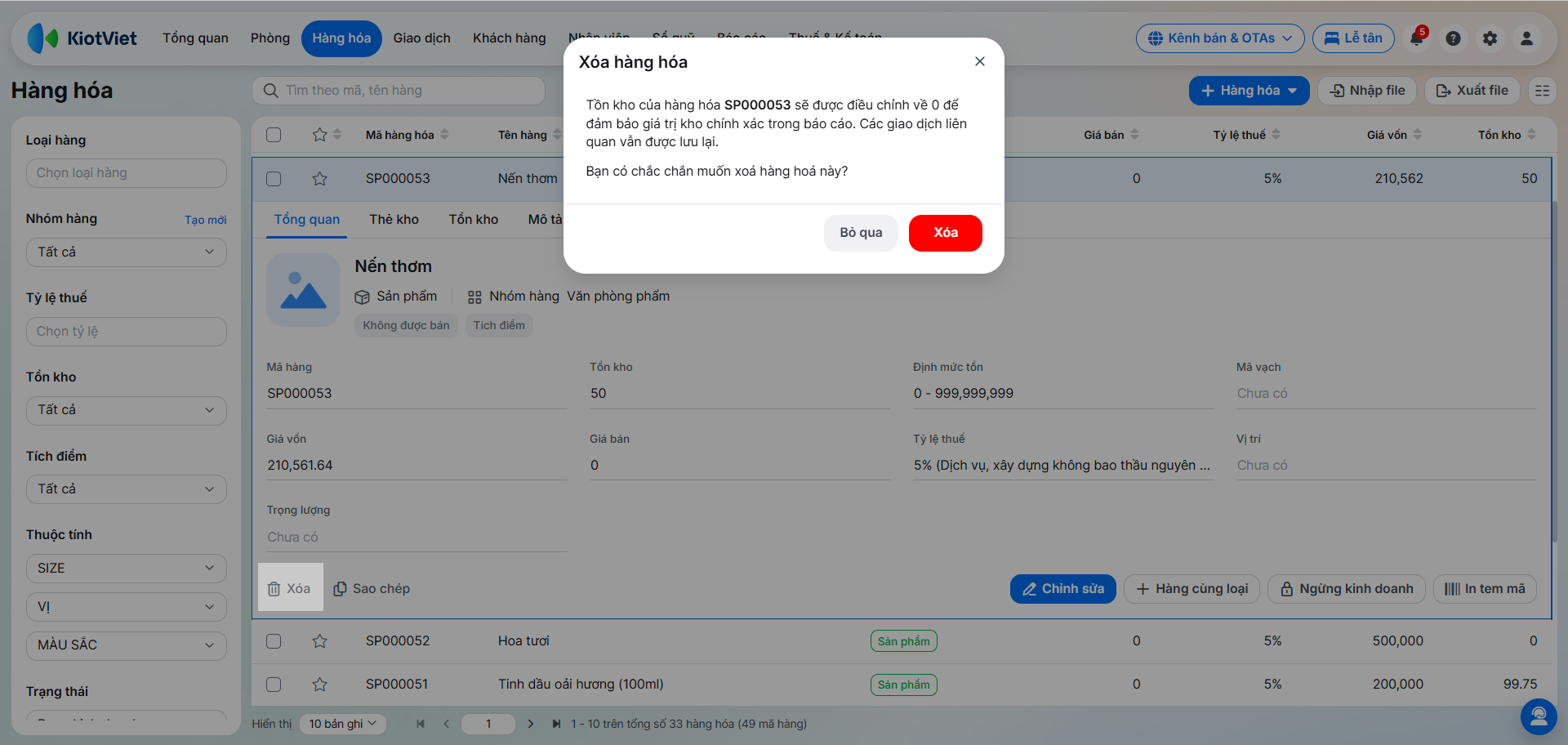The image size is (1568, 745).
Task: Open the VỊ attribute dropdown
Action: point(127,607)
